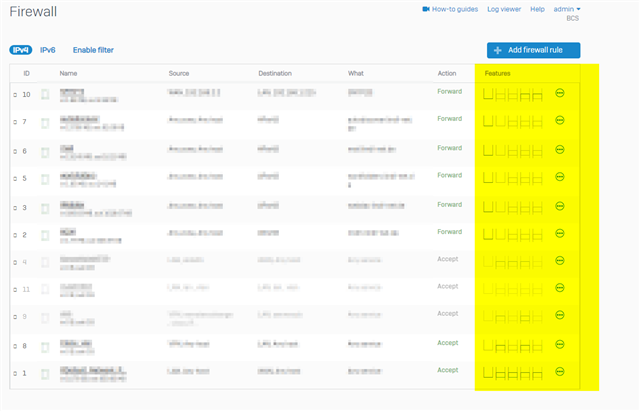The width and height of the screenshot is (640, 411).
Task: Open the Log viewer
Action: [x=503, y=9]
